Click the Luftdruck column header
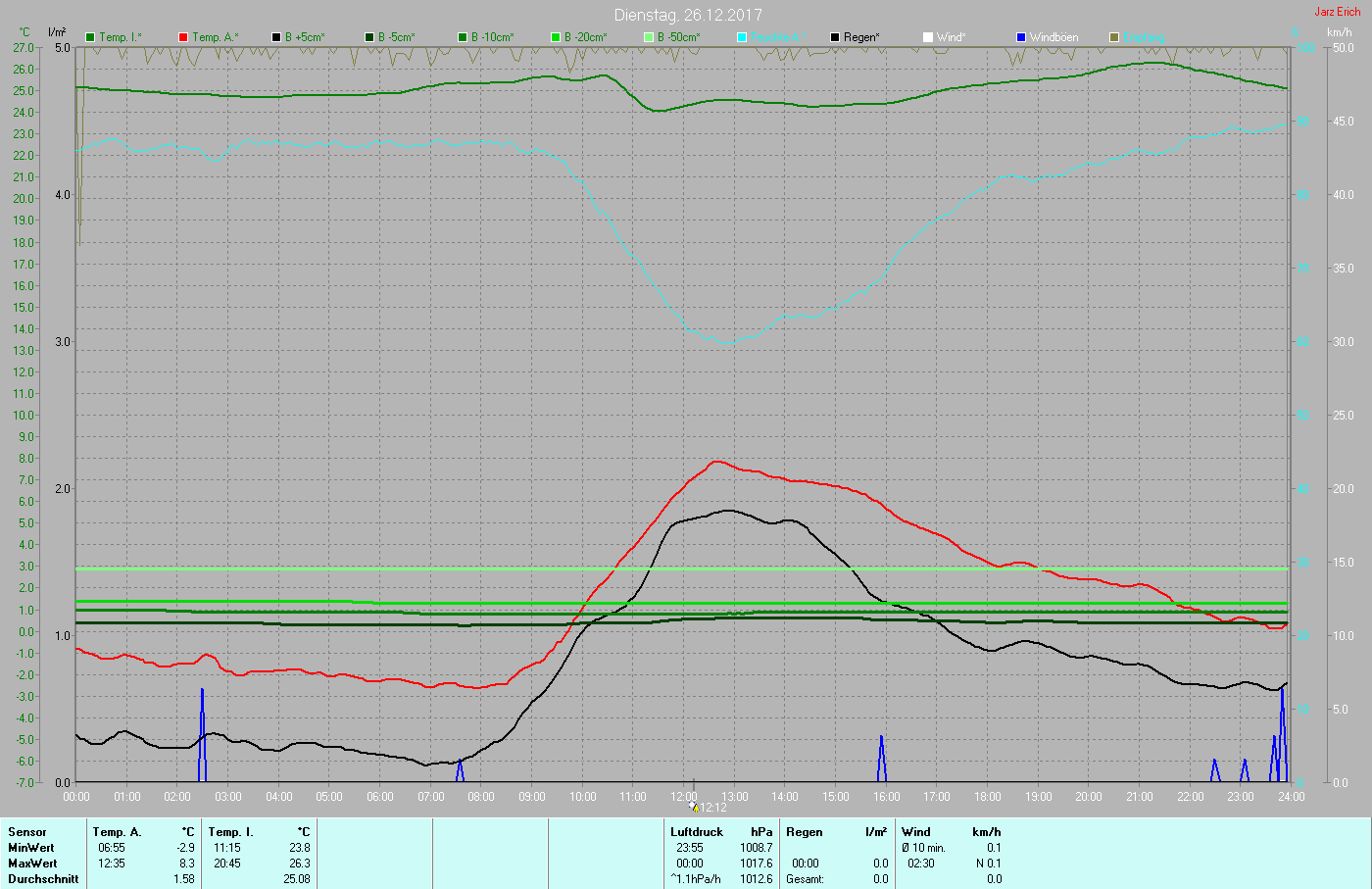Image resolution: width=1372 pixels, height=889 pixels. pyautogui.click(x=697, y=832)
